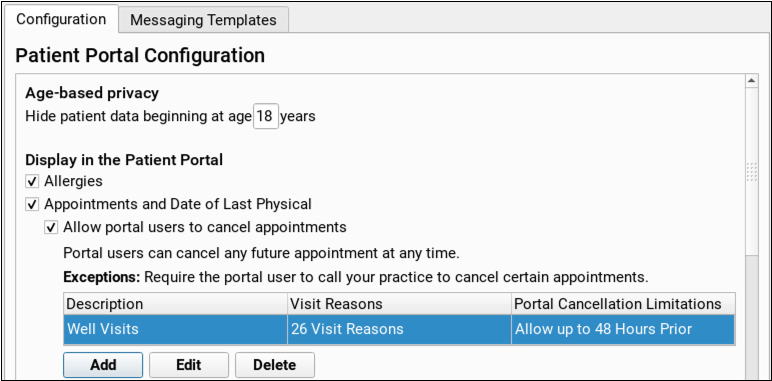Click the Description column header
Viewport: 772px width, 381px height.
pos(175,304)
